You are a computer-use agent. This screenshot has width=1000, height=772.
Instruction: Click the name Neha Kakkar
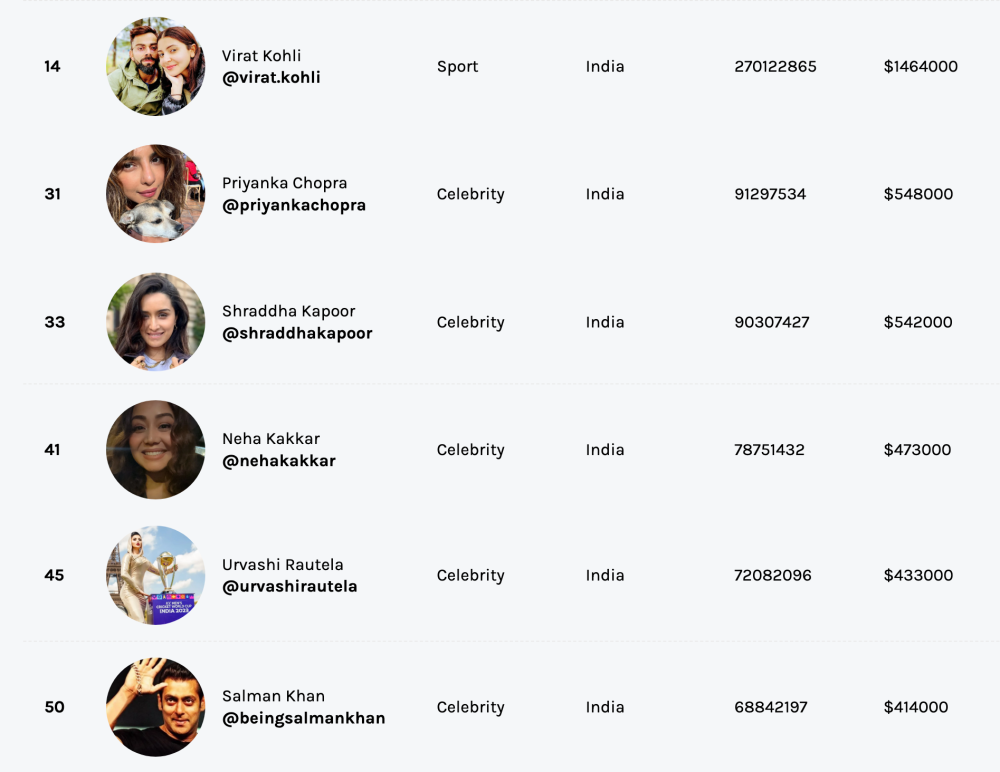(x=271, y=439)
